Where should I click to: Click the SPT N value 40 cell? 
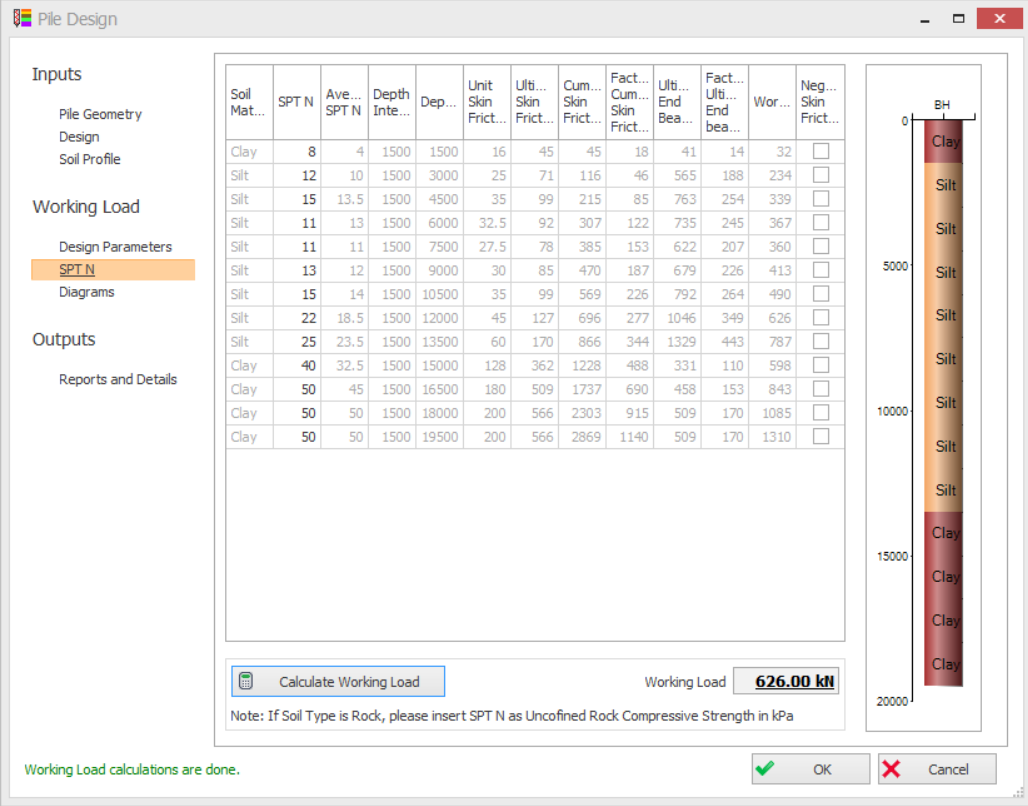click(297, 366)
